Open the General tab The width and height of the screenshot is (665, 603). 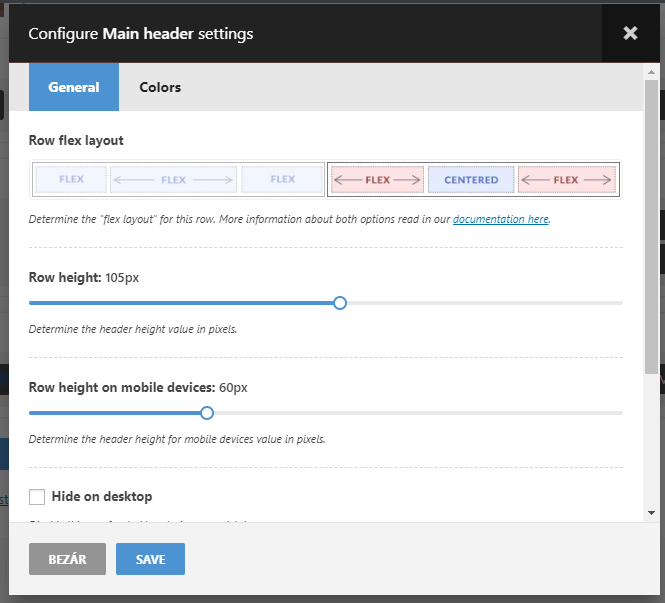pos(74,87)
